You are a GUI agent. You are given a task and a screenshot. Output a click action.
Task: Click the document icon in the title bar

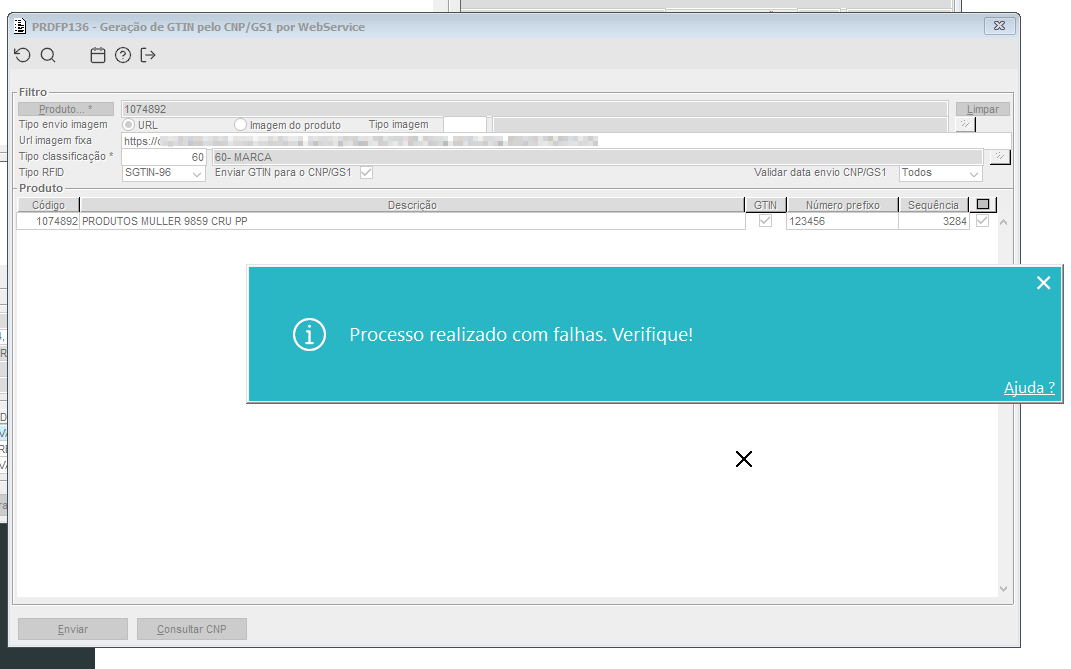pos(20,27)
